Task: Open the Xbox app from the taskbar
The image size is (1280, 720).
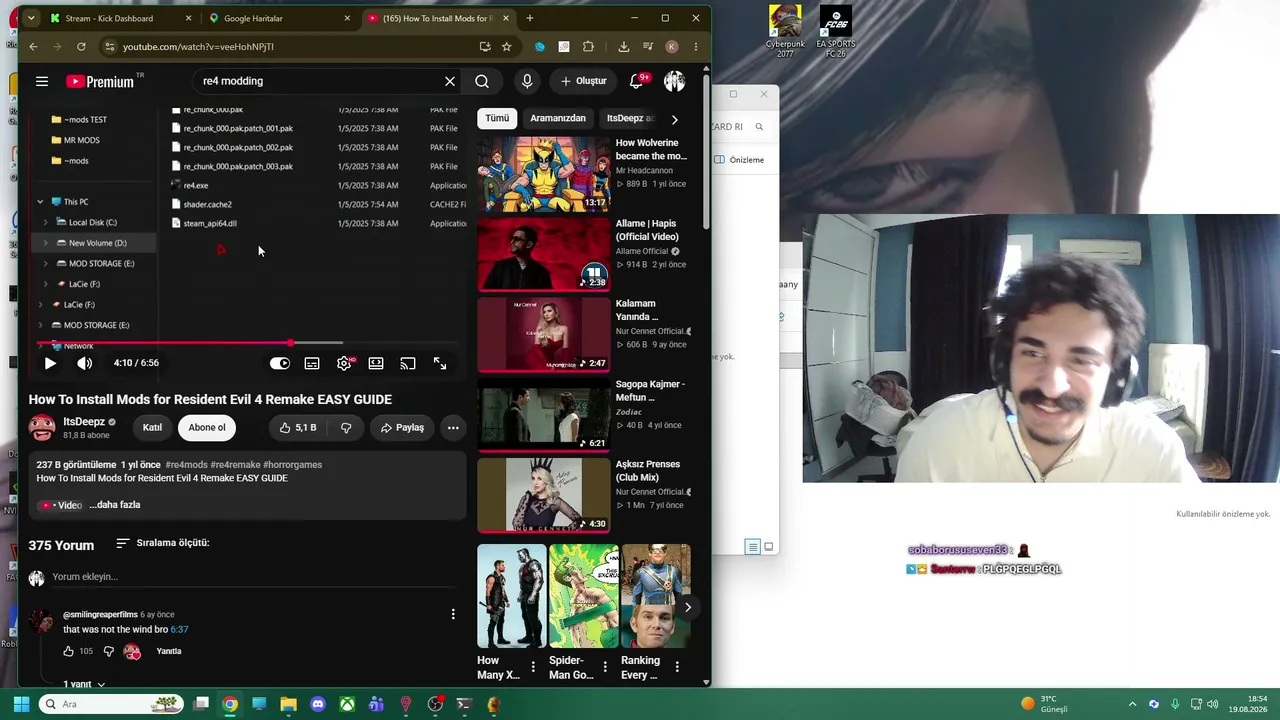Action: pos(347,704)
